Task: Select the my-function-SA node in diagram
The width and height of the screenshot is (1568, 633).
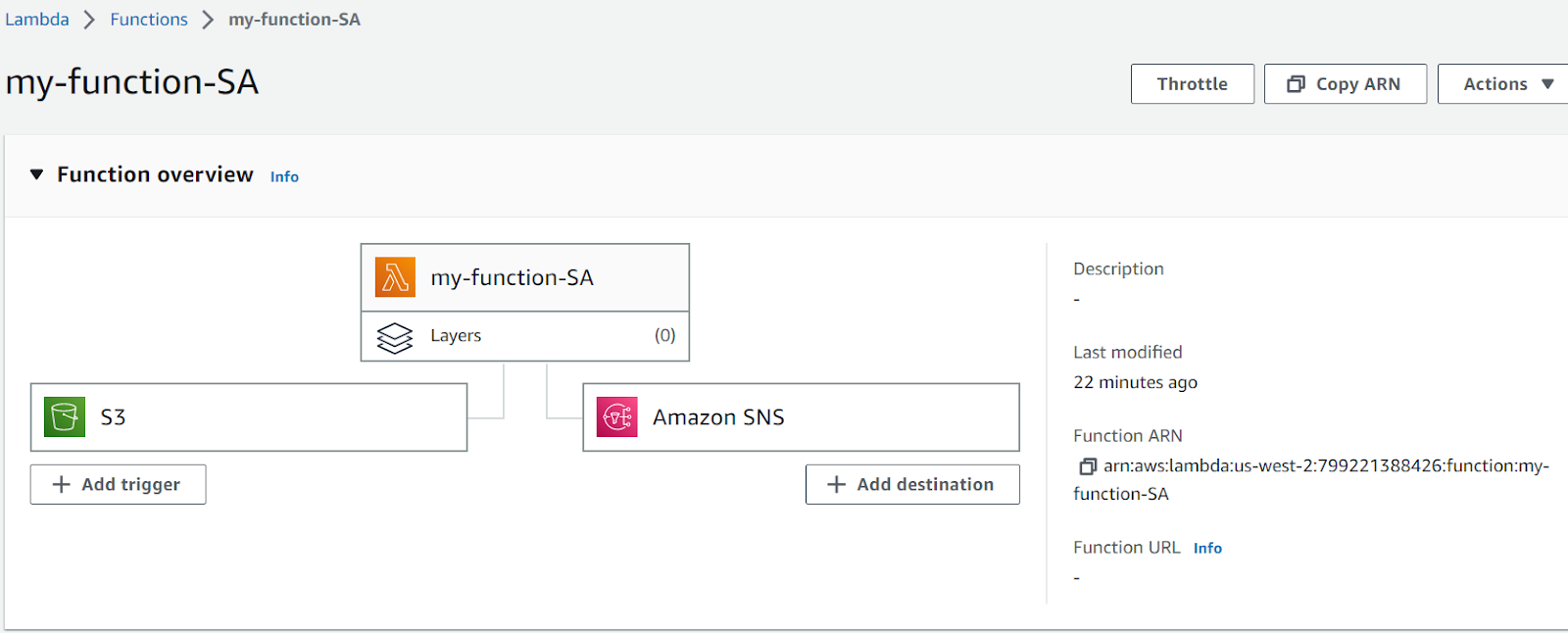Action: [x=525, y=278]
